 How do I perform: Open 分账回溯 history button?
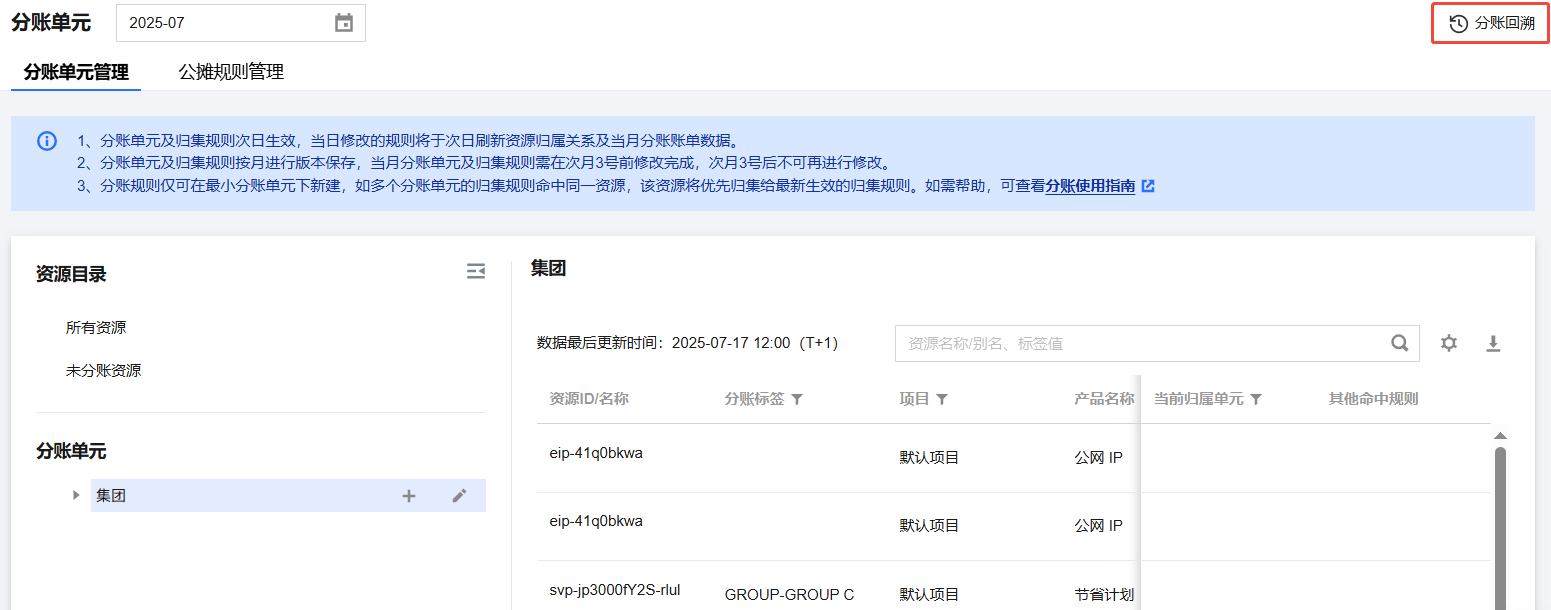click(1491, 23)
